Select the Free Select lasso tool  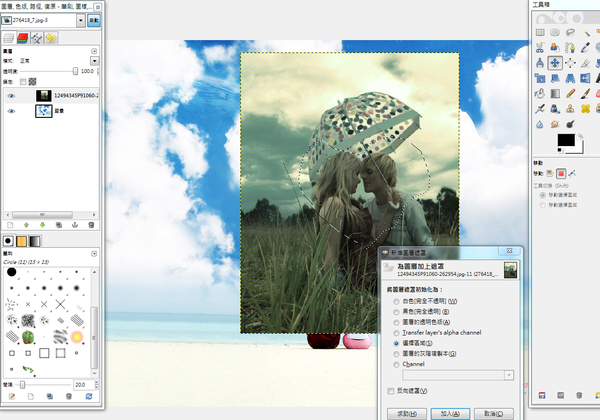[x=570, y=33]
